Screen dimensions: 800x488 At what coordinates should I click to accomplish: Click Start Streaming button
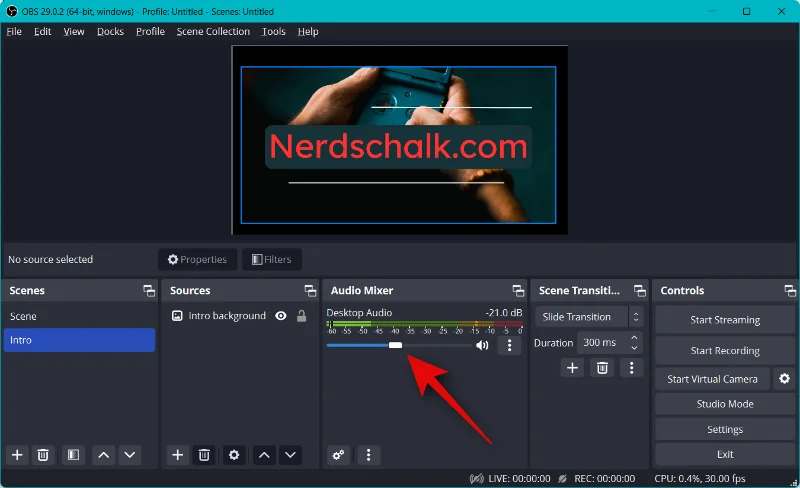725,320
